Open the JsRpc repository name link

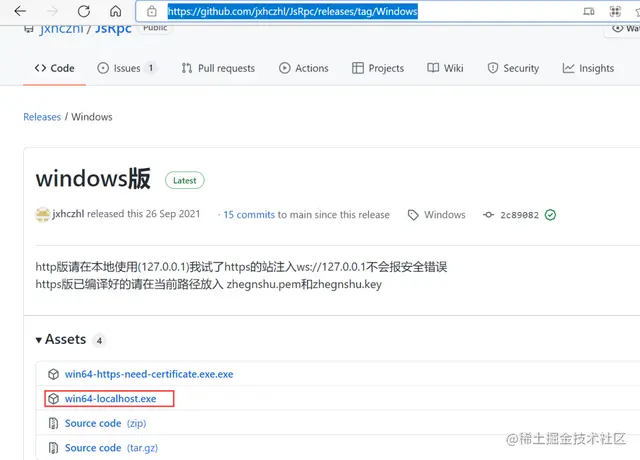113,29
